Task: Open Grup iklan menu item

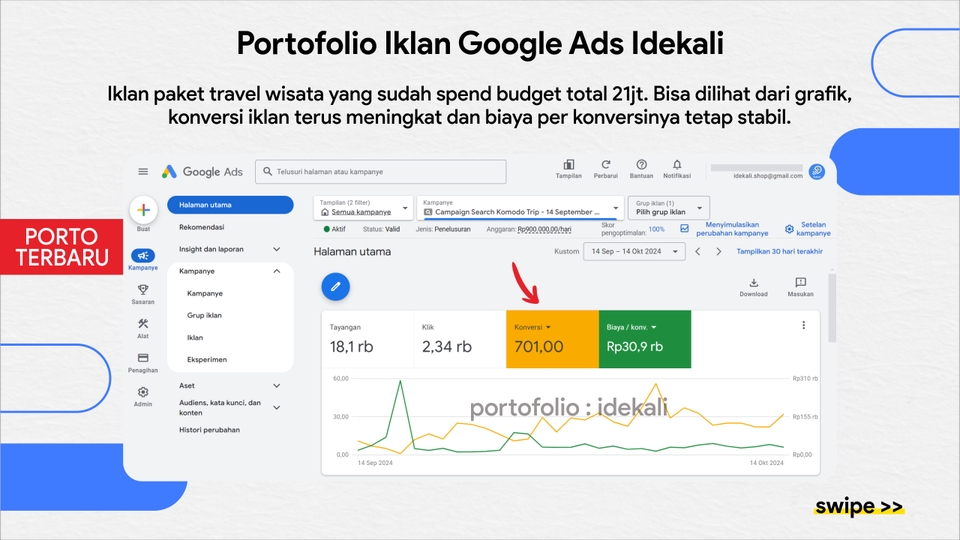Action: 204,315
